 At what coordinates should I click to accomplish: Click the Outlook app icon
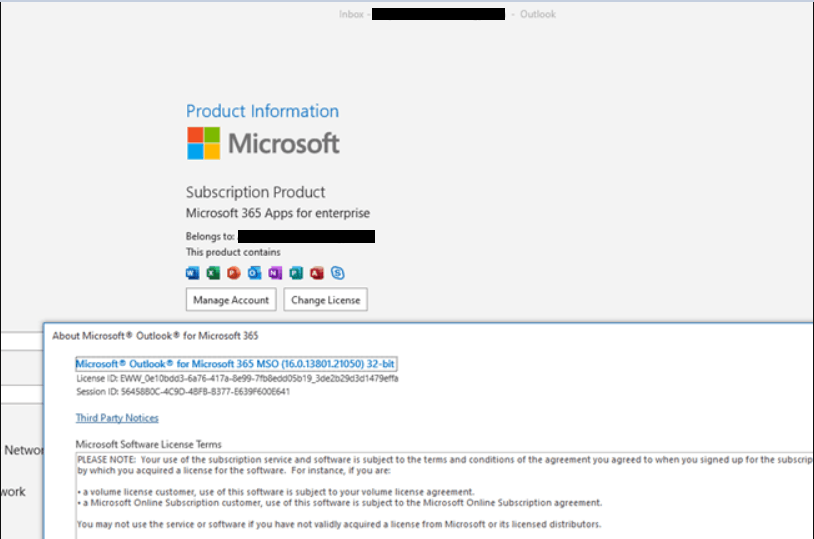pyautogui.click(x=254, y=273)
